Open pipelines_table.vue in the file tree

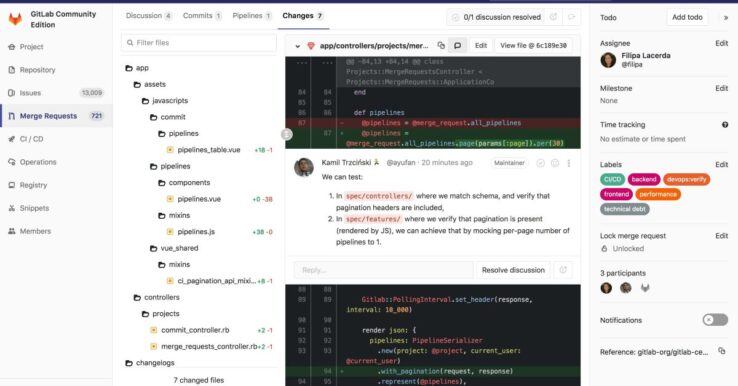(209, 150)
